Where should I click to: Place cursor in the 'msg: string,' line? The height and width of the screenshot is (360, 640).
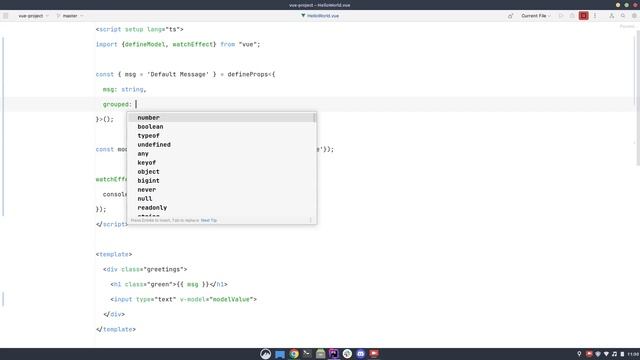(124, 89)
